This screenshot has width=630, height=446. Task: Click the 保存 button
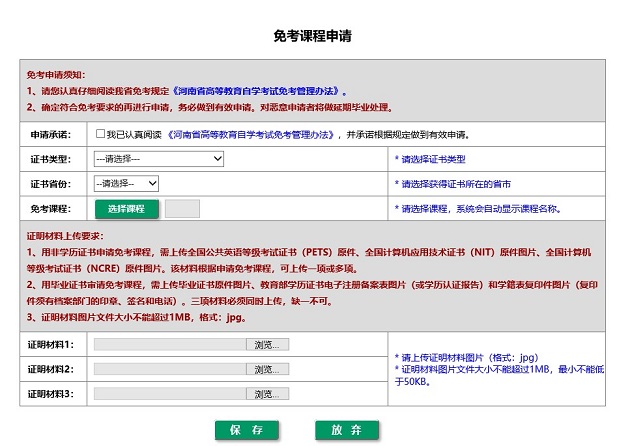tap(246, 430)
